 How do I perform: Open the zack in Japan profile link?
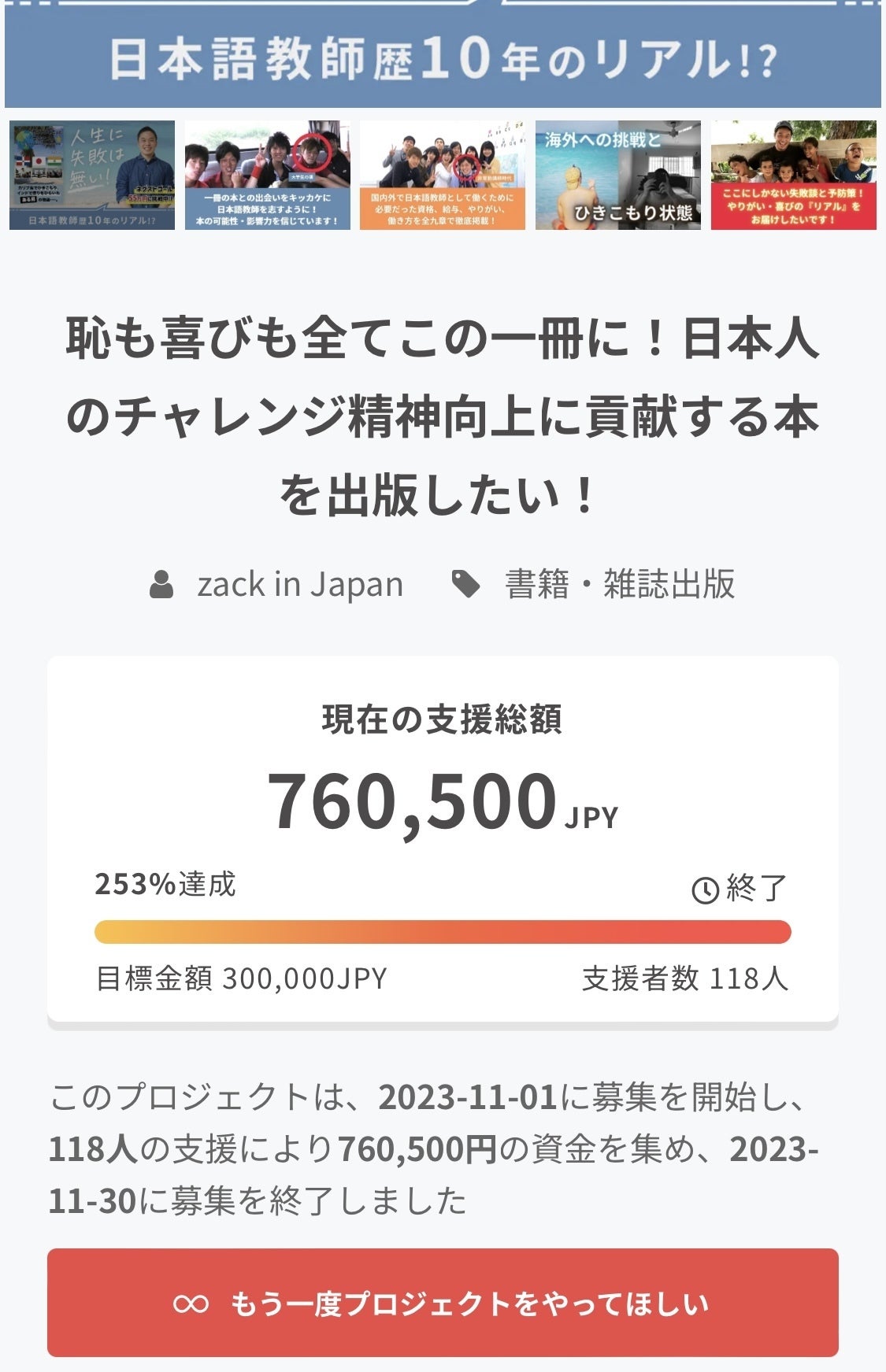(x=300, y=585)
